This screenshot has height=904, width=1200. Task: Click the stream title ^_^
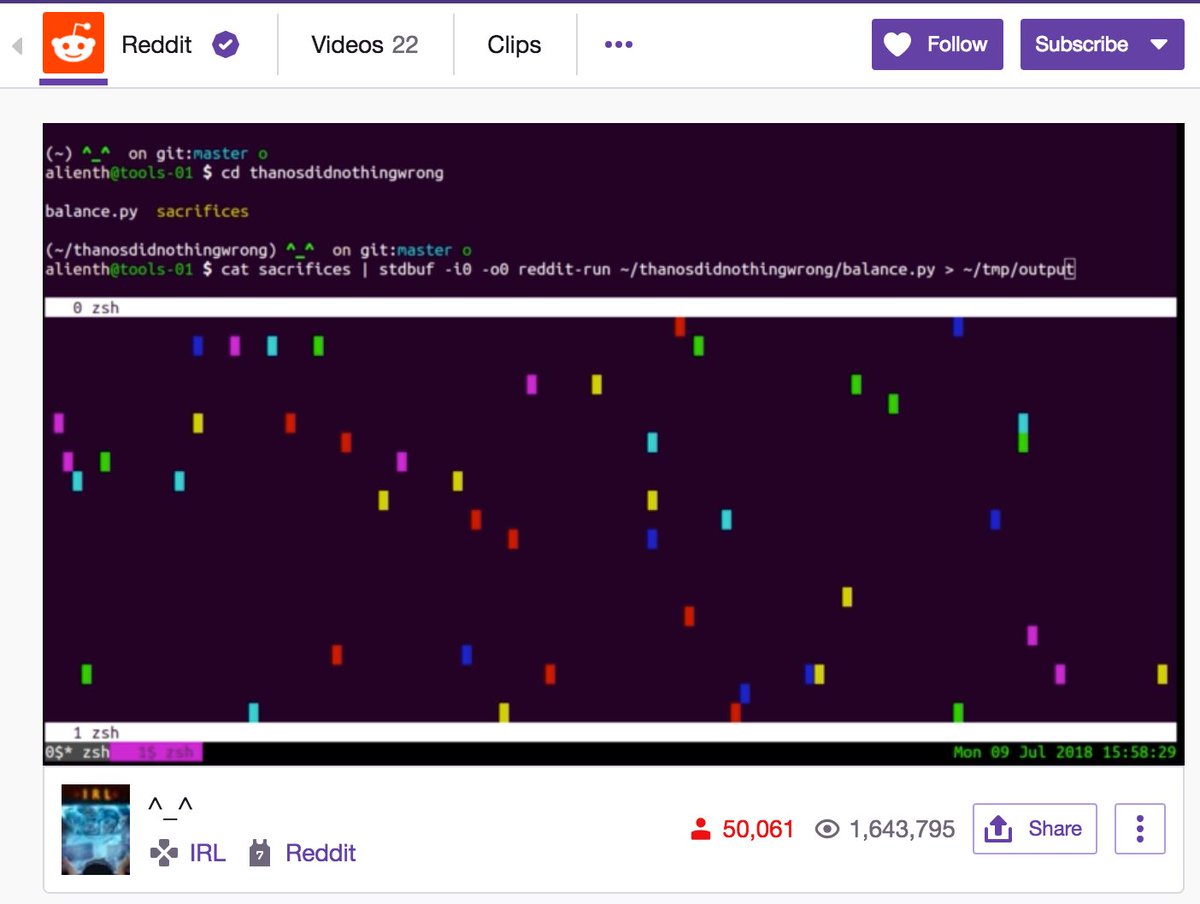click(x=170, y=805)
